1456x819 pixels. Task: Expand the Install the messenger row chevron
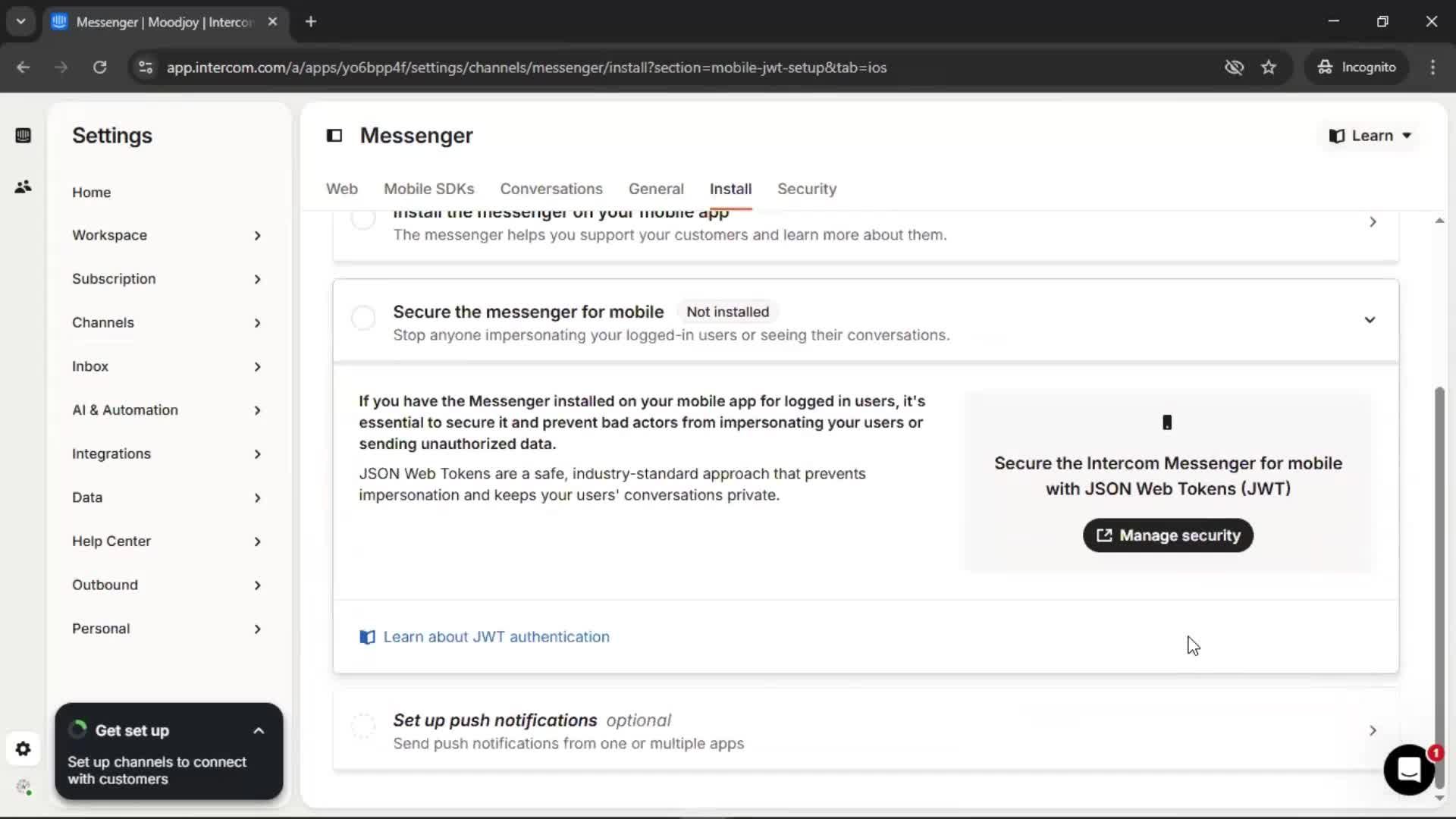[x=1373, y=222]
